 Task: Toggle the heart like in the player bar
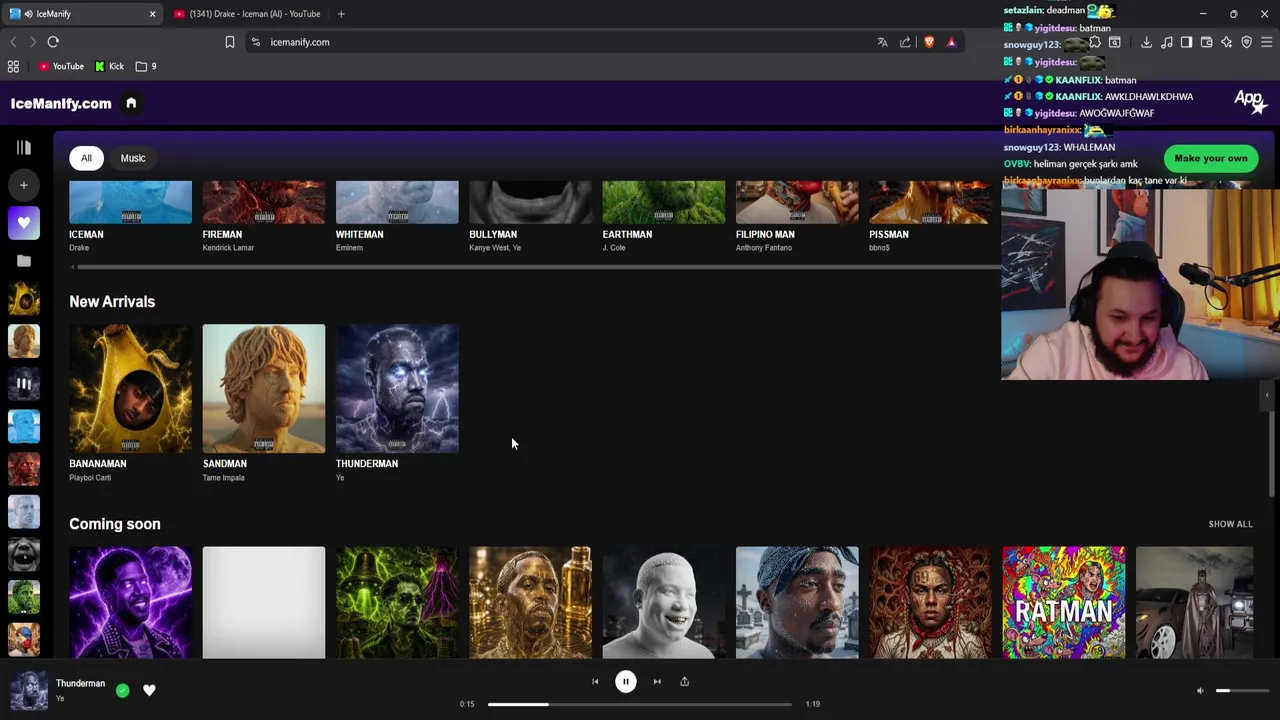click(x=149, y=690)
